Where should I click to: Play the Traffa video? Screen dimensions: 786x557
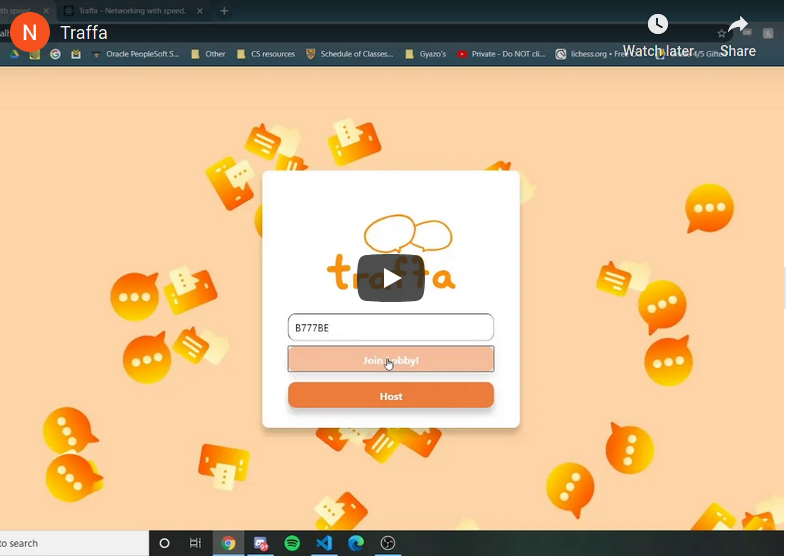click(x=391, y=278)
